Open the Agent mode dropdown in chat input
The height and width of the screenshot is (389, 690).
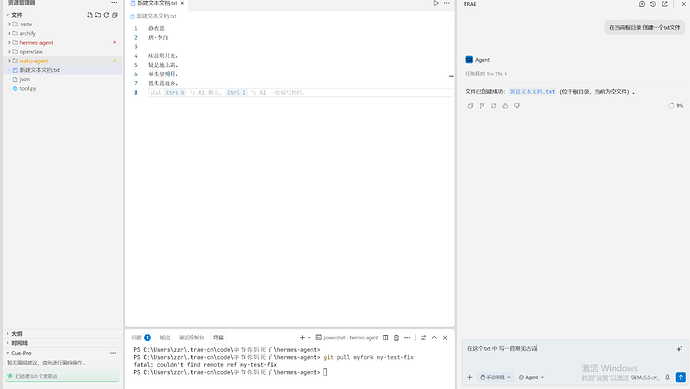click(531, 377)
